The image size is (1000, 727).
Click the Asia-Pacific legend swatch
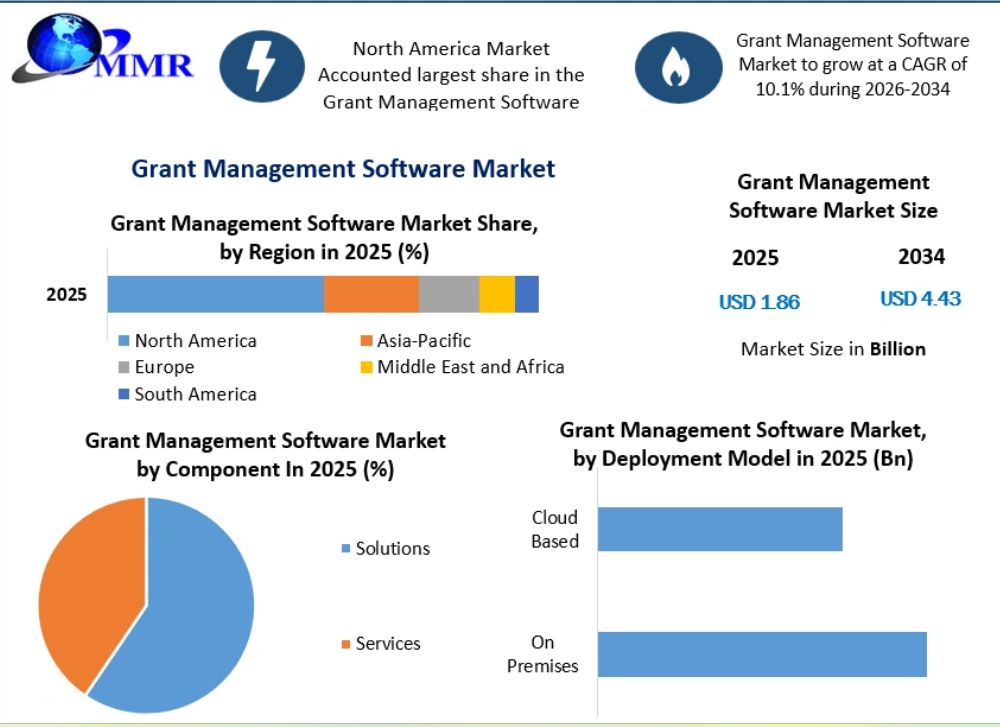click(x=366, y=341)
